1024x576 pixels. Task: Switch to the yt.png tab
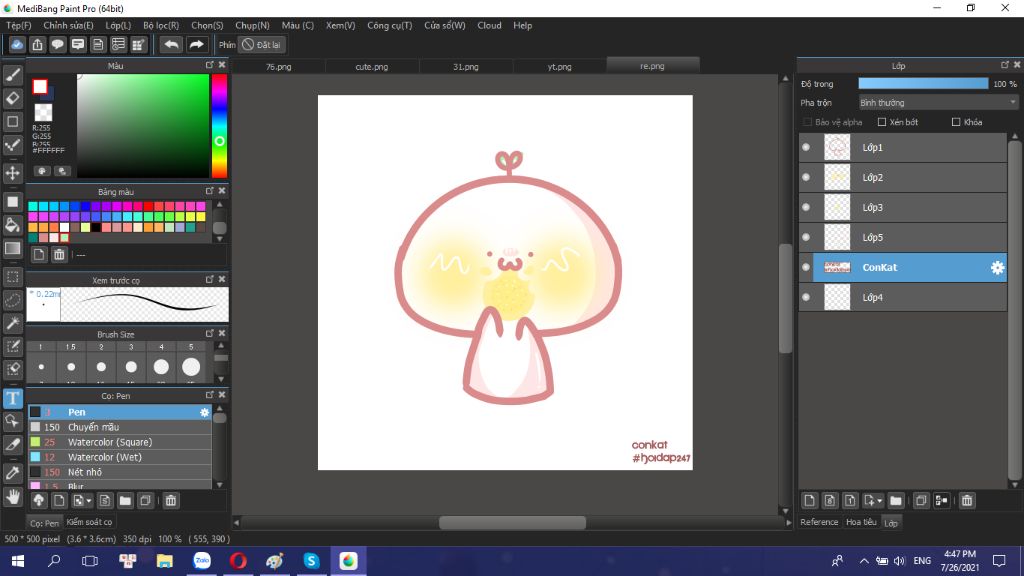click(560, 67)
